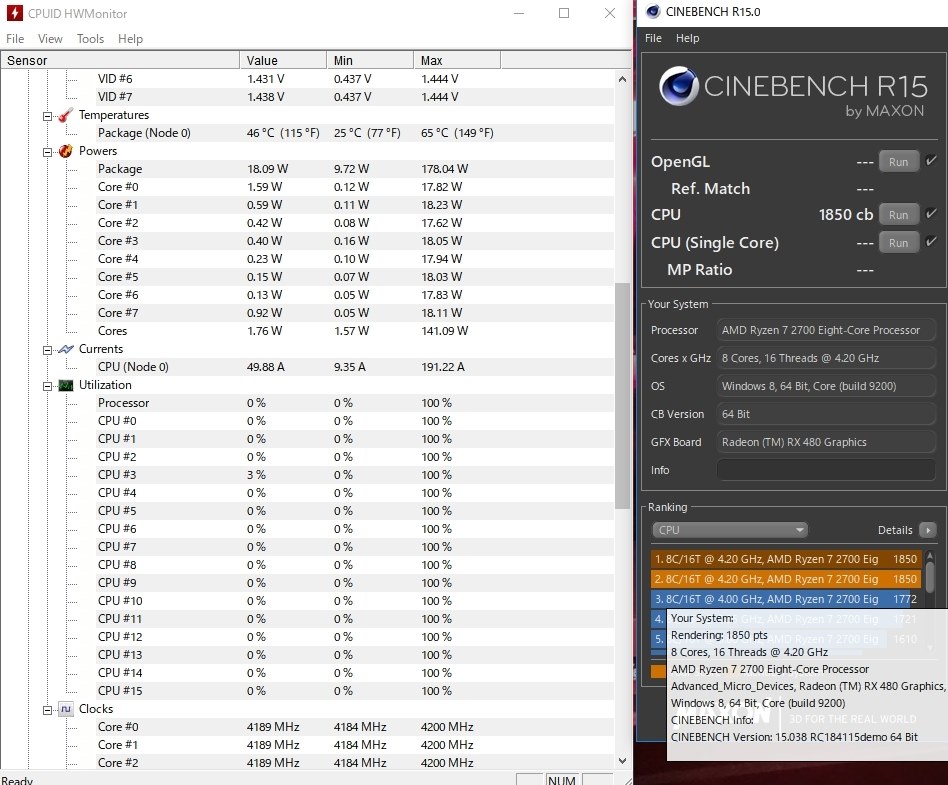Screen dimensions: 948x785
Task: Toggle the OpenGL test checkbox
Action: [931, 160]
